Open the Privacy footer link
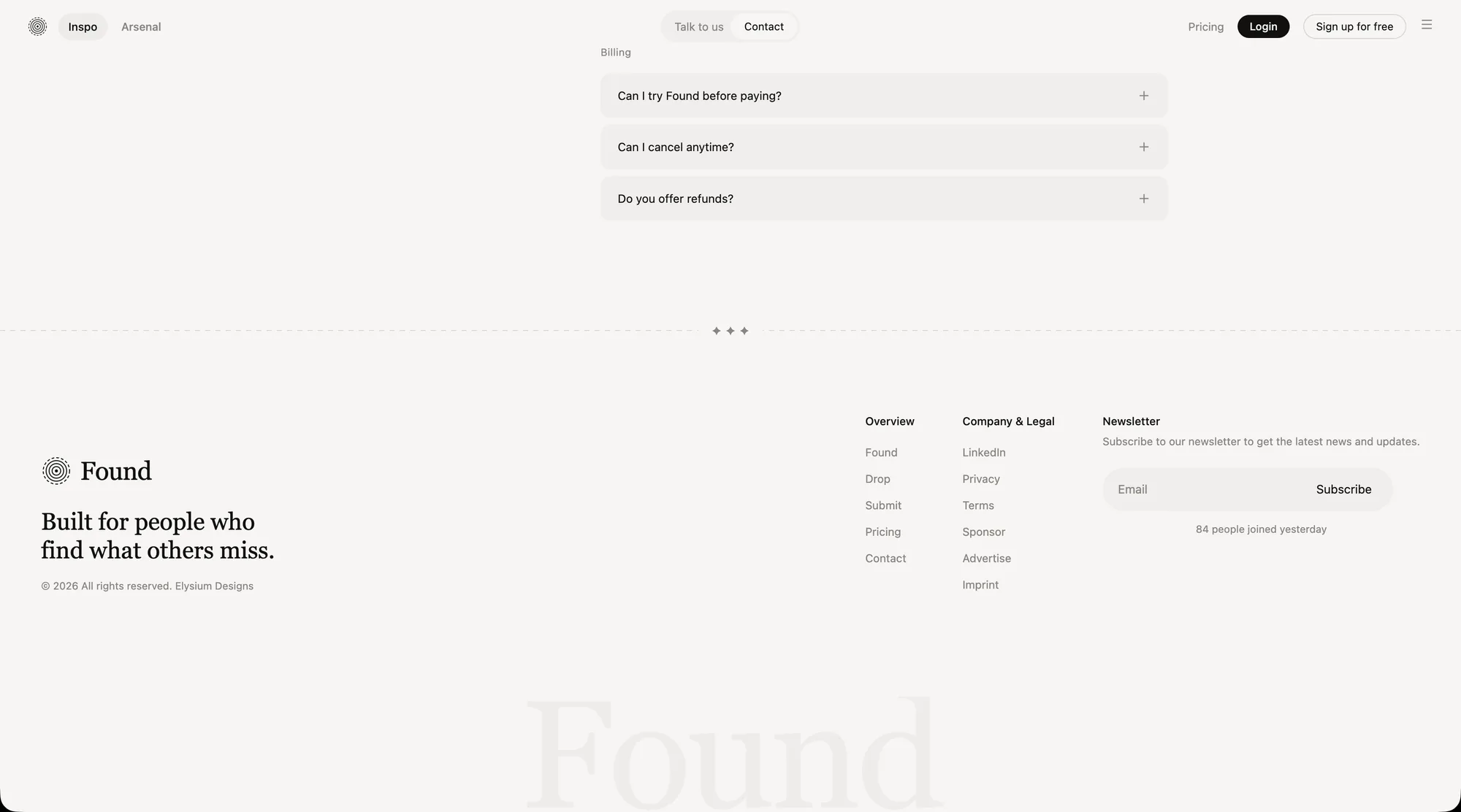 (981, 479)
